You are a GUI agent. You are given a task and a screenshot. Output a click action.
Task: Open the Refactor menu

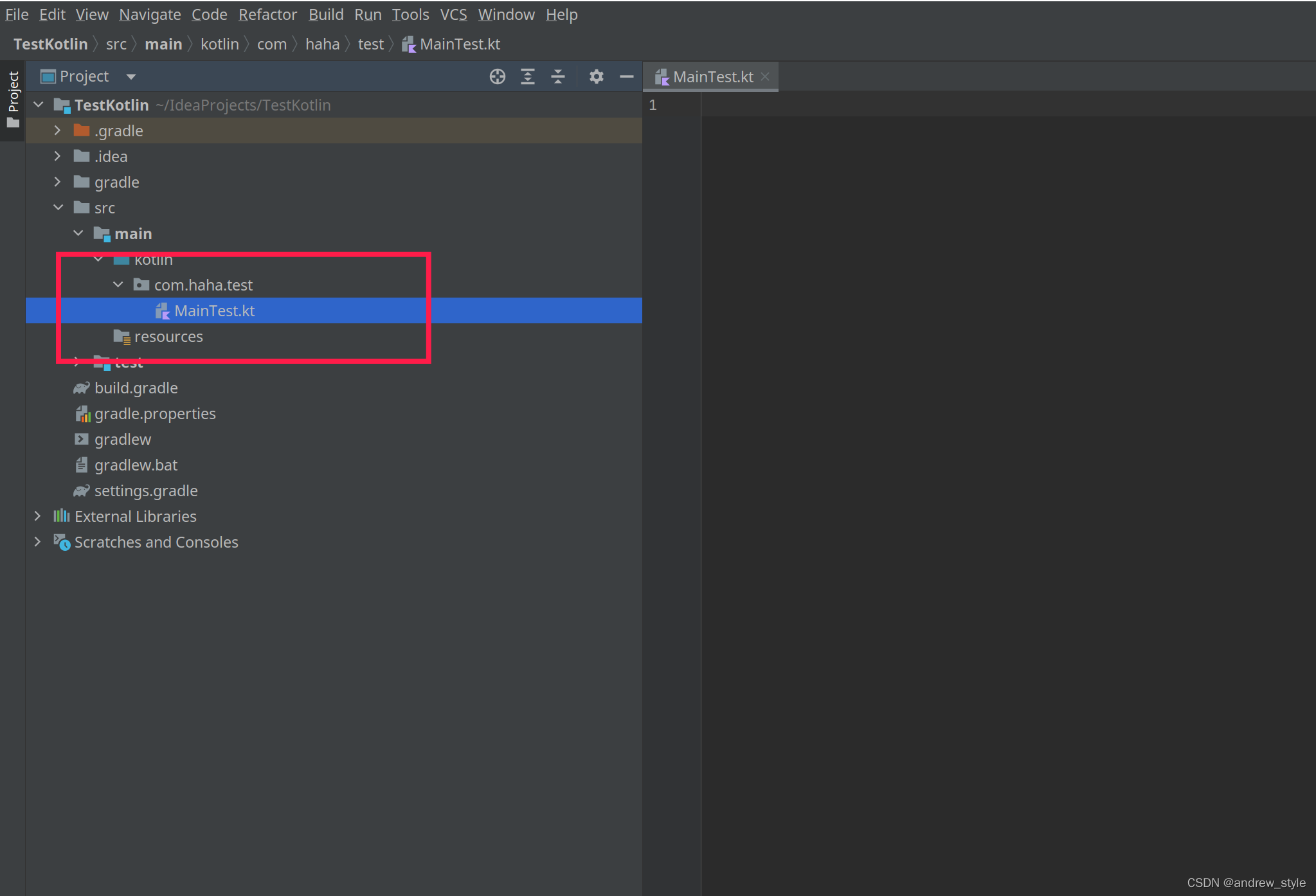click(267, 14)
